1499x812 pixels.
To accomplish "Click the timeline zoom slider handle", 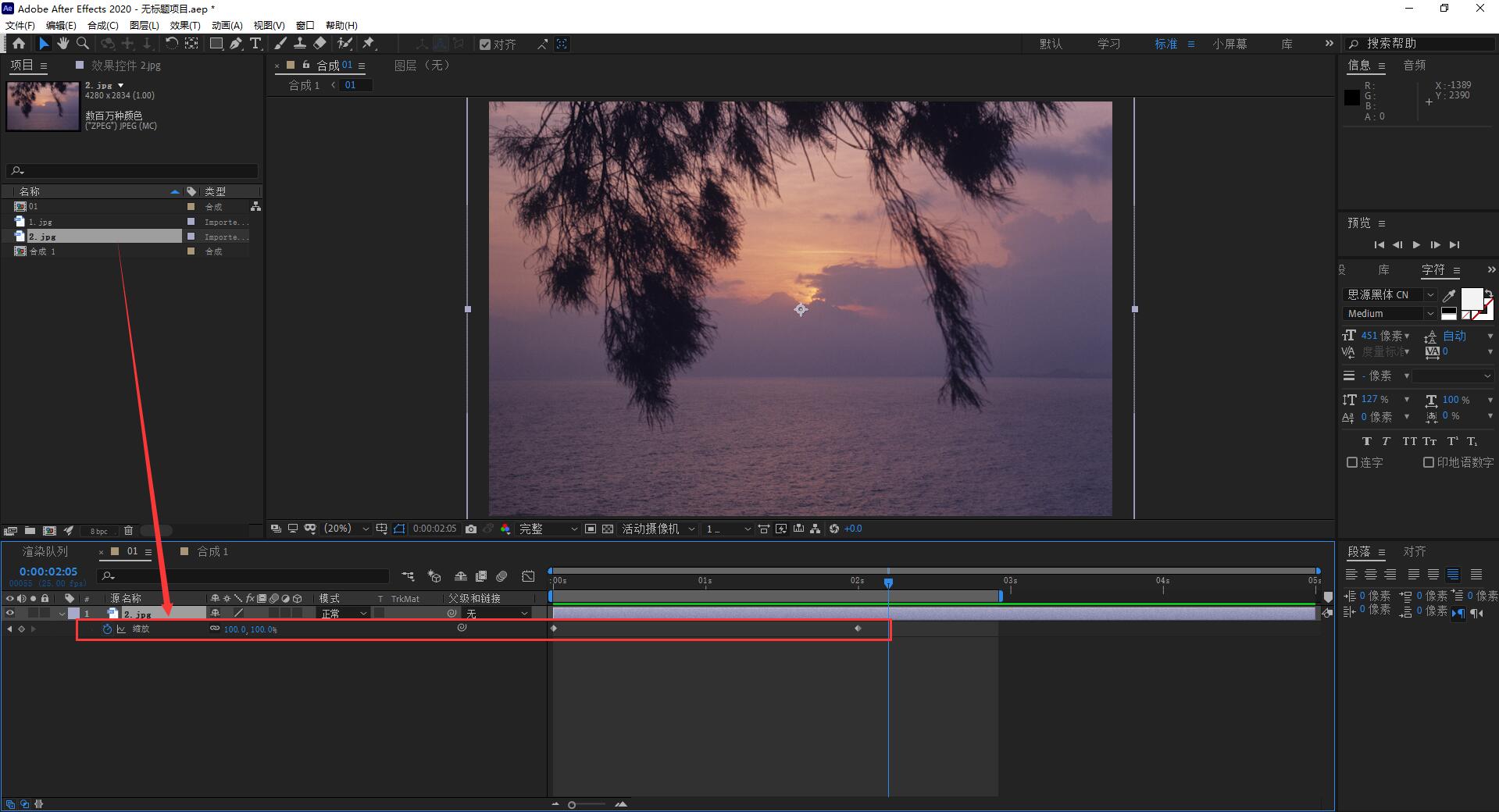I will point(572,805).
